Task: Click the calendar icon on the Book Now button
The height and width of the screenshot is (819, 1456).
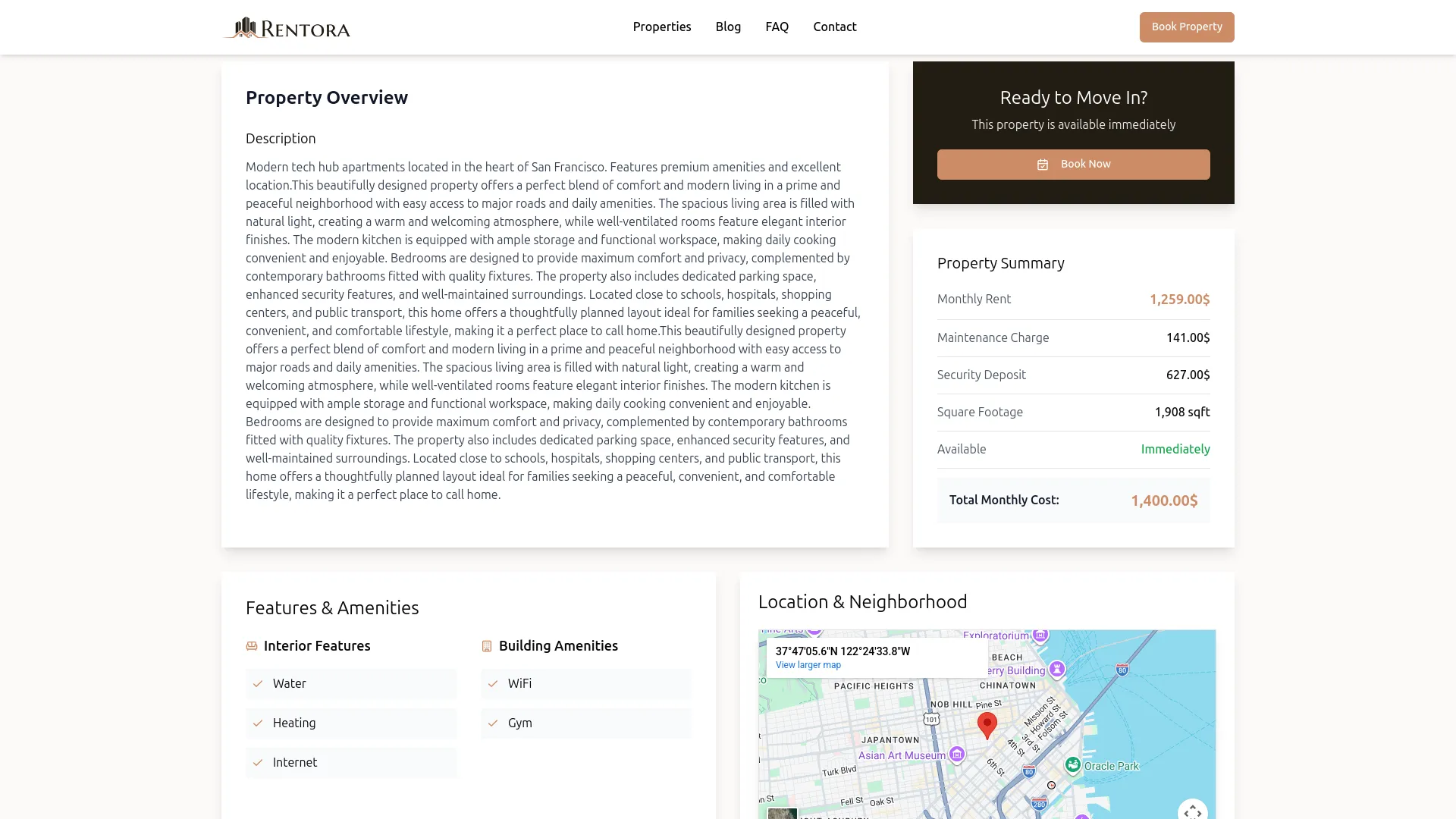Action: pos(1042,164)
